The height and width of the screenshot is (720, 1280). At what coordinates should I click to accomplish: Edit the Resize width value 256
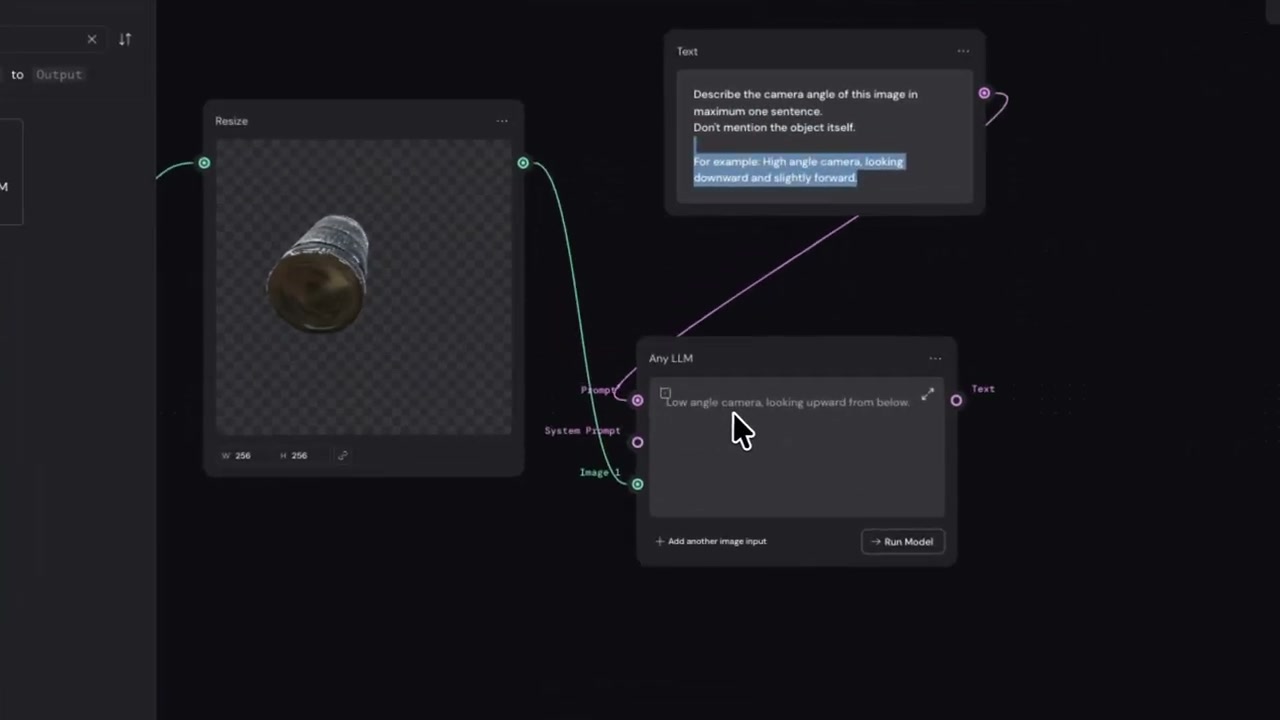242,455
